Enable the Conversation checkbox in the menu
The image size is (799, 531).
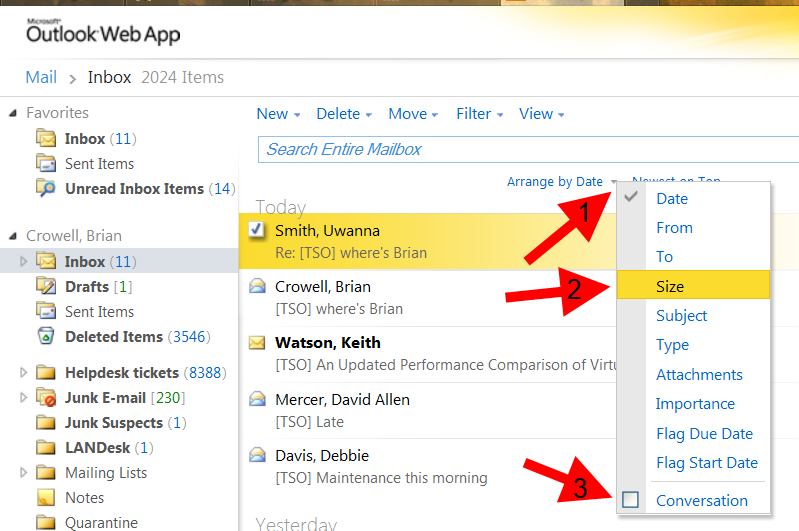click(x=631, y=500)
